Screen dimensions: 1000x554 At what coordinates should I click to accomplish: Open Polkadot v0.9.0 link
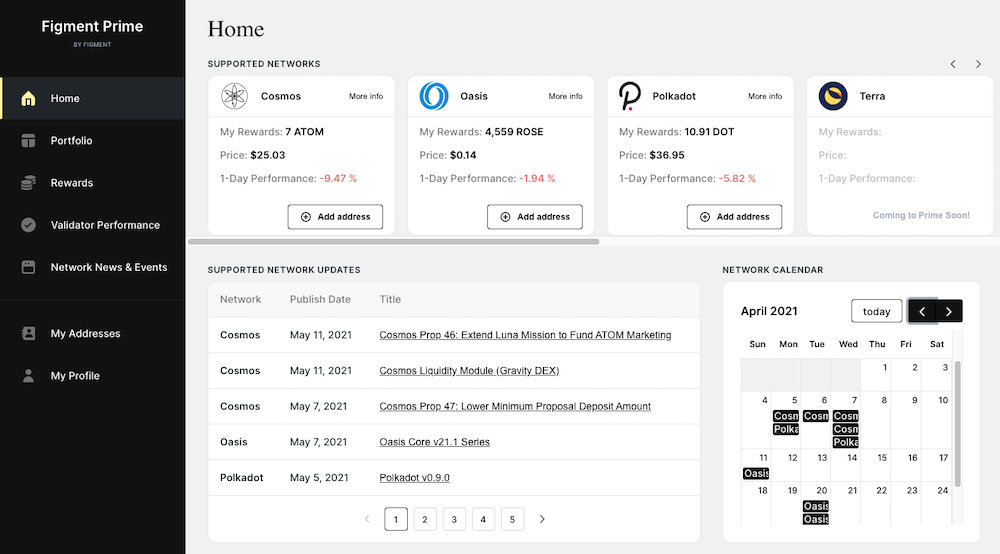coord(414,477)
